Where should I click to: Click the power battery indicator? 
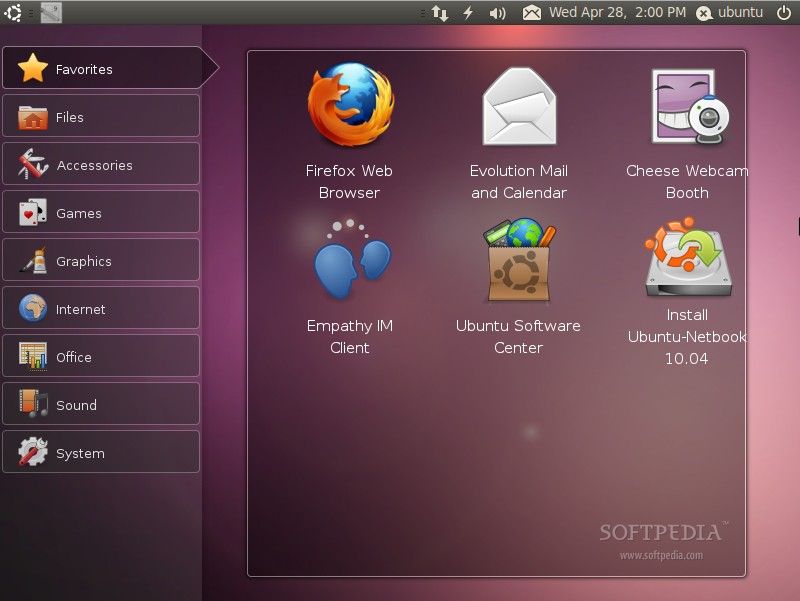[468, 12]
